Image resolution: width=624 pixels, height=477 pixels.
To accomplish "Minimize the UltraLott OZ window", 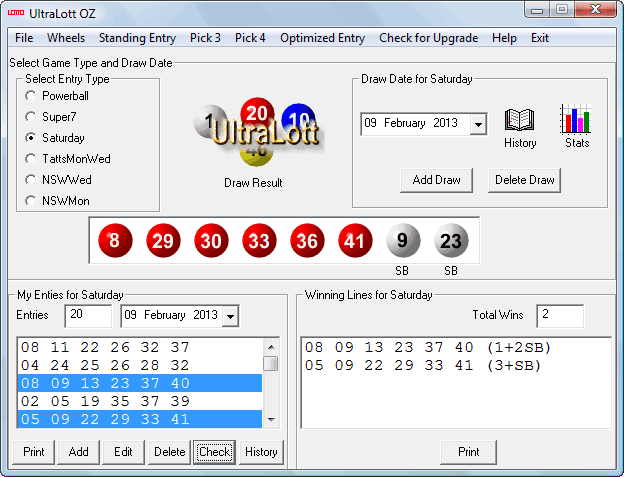I will [537, 10].
